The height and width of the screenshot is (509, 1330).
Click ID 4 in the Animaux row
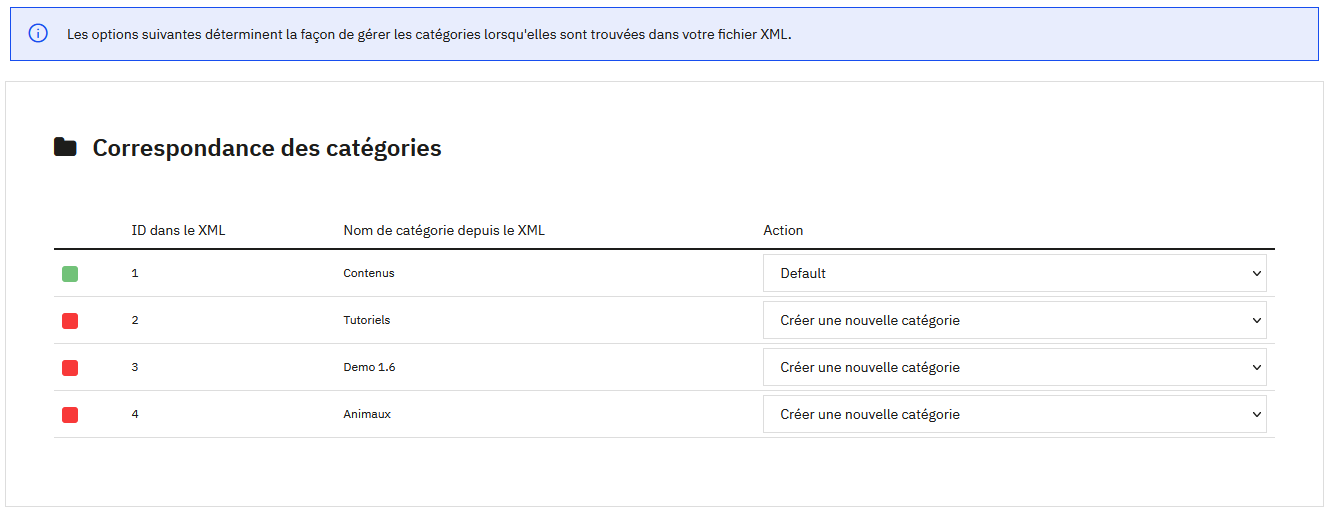pyautogui.click(x=135, y=414)
